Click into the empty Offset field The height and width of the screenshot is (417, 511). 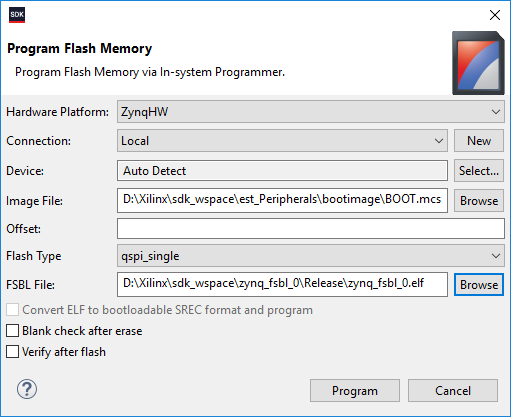pos(311,229)
